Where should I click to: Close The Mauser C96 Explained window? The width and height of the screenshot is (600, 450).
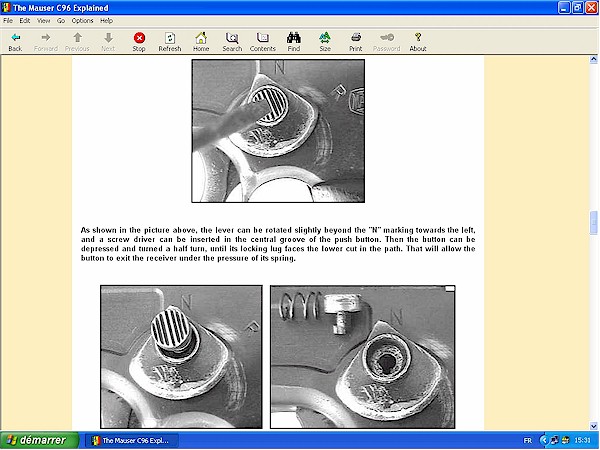(x=591, y=8)
